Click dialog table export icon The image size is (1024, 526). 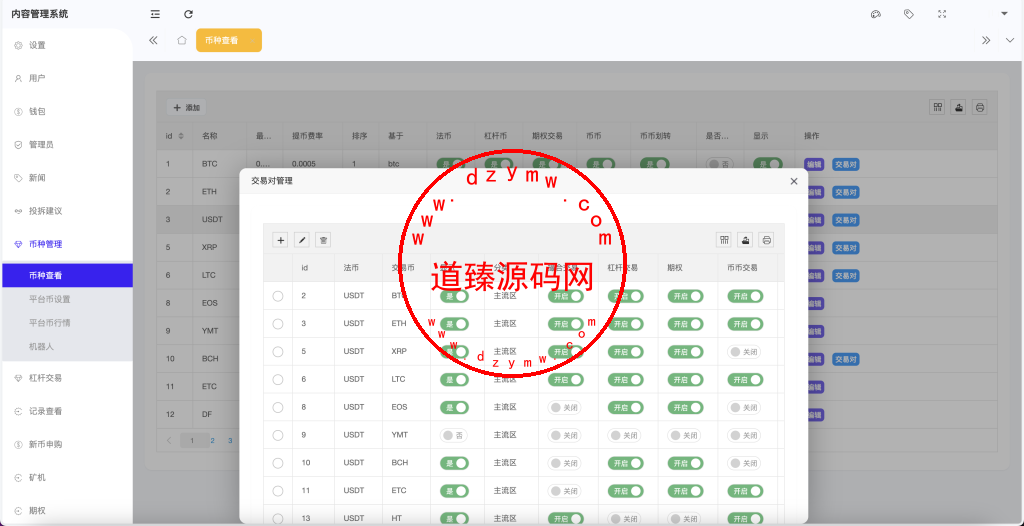click(x=745, y=240)
